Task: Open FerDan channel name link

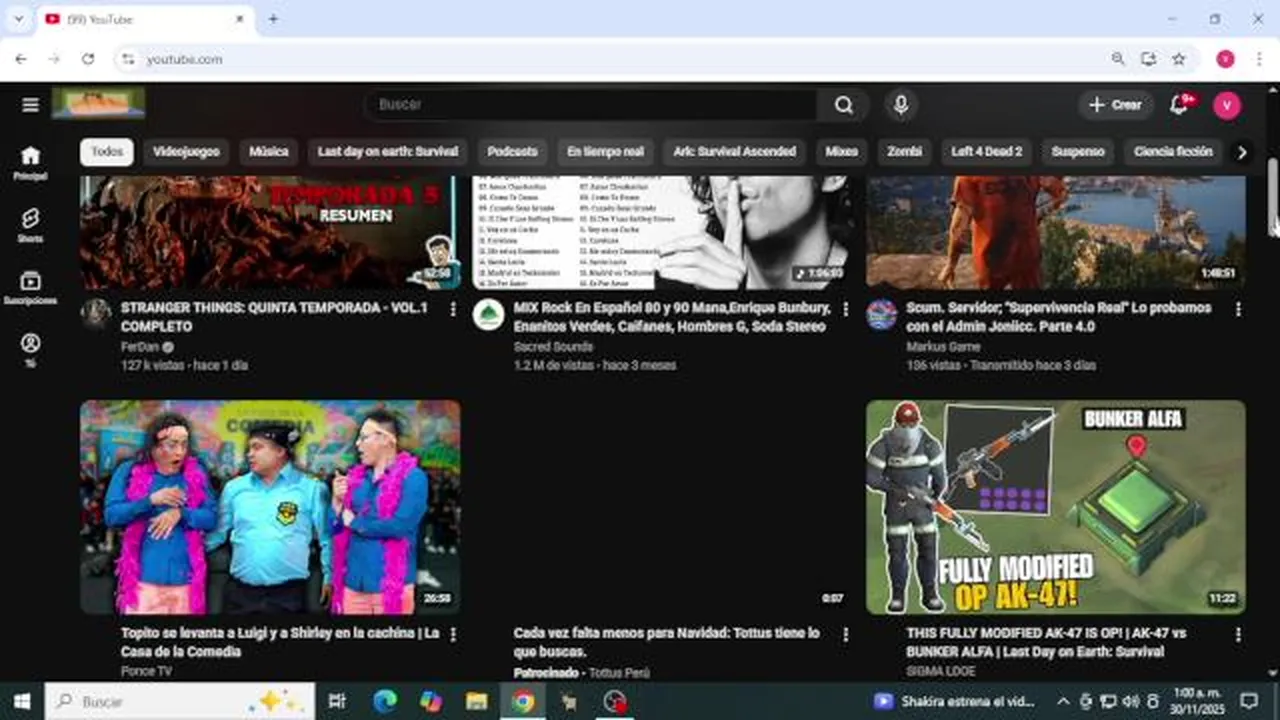Action: coord(141,347)
